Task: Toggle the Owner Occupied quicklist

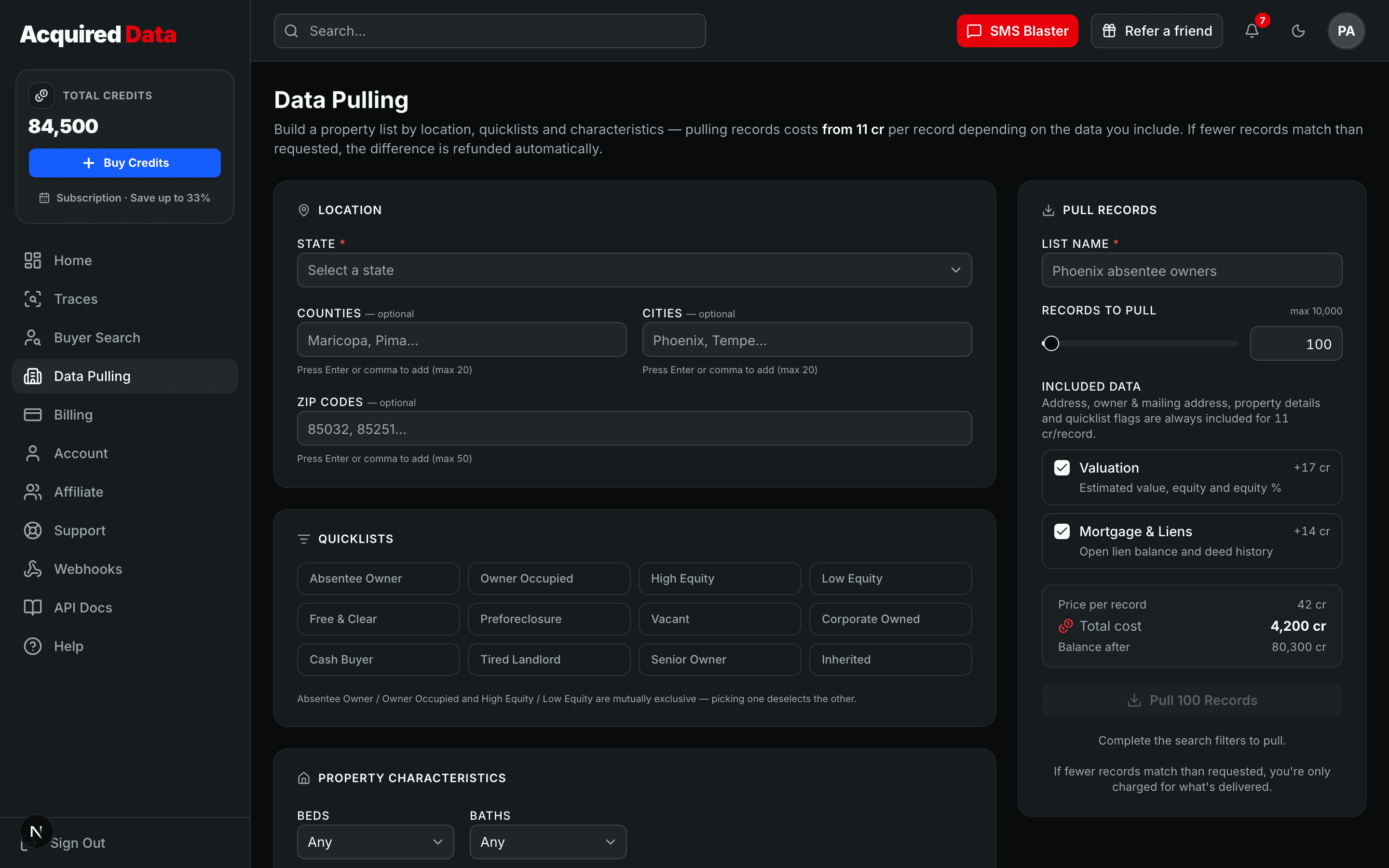Action: pos(549,579)
